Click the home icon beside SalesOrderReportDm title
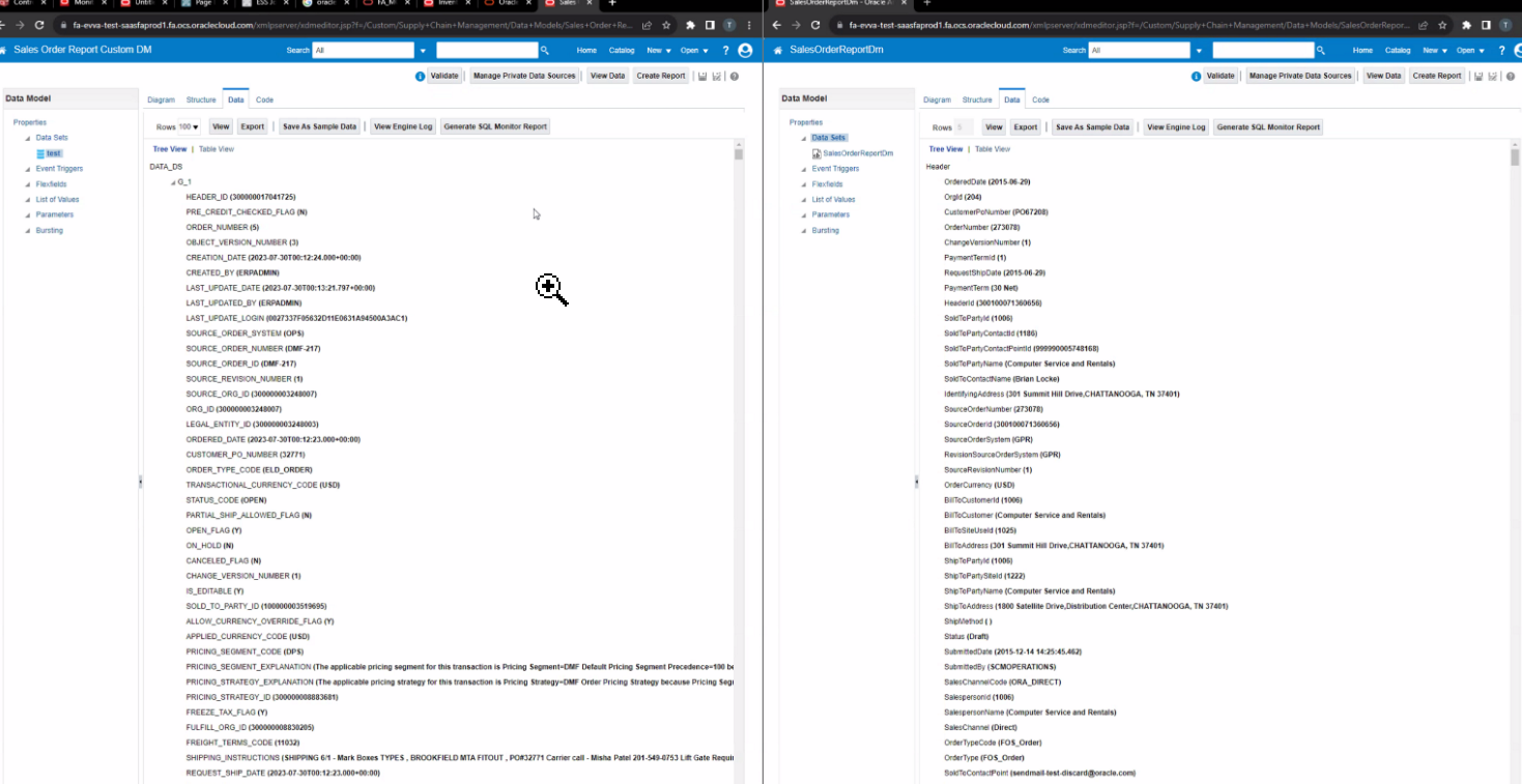The image size is (1522, 784). tap(778, 50)
